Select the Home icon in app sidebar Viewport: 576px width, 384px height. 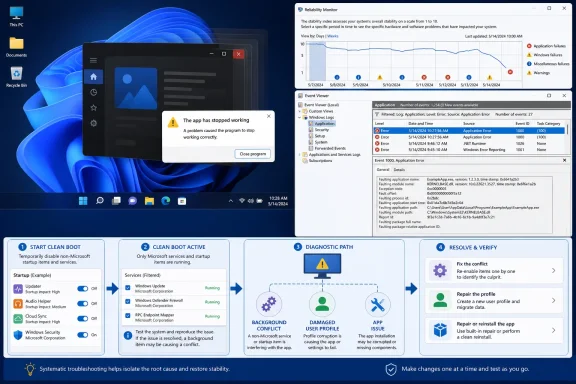click(x=93, y=76)
